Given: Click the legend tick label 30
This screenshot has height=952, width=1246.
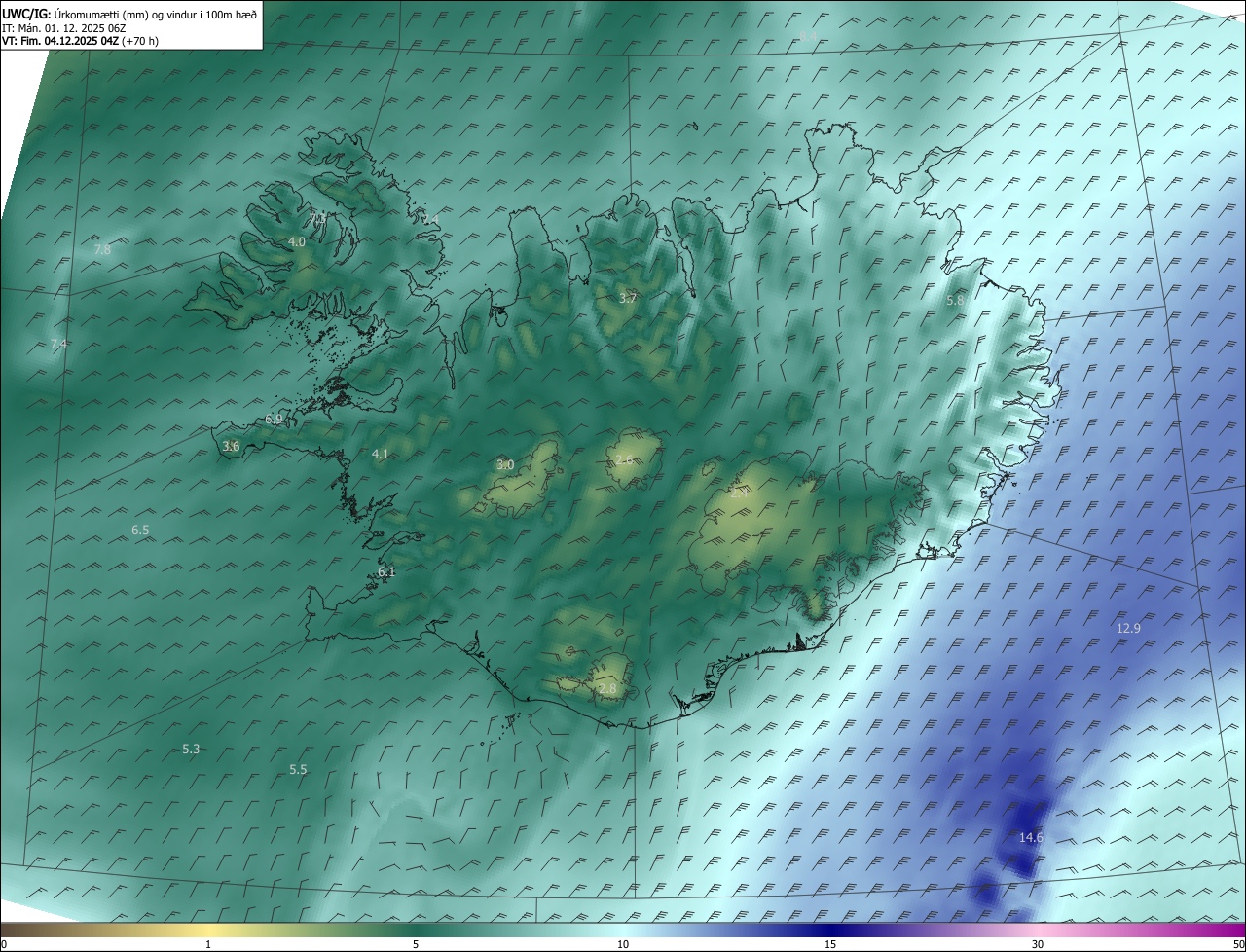Looking at the screenshot, I should coord(1038,945).
